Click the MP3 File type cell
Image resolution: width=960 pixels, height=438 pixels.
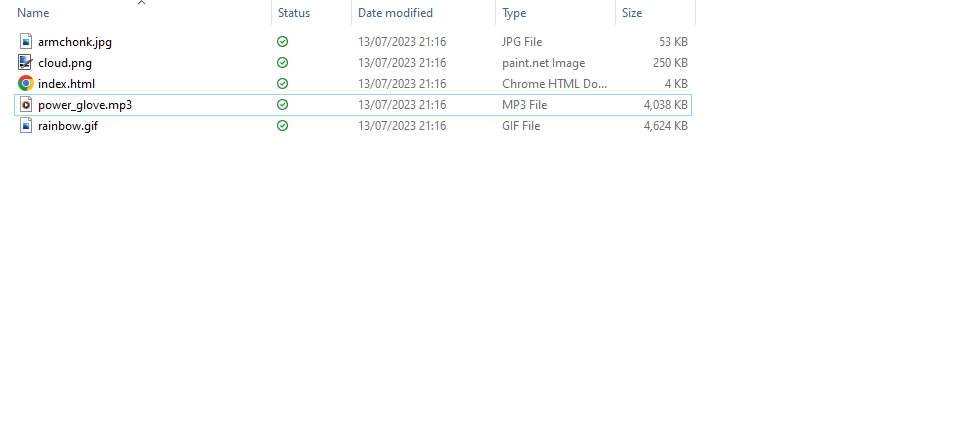click(524, 105)
